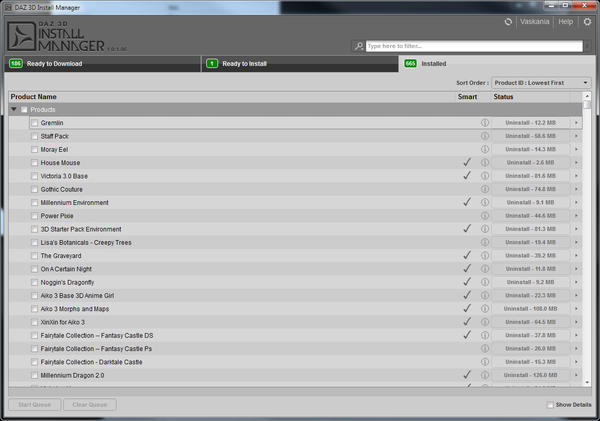Open info icon for Lisa's Botanicals Creepy Trees
The image size is (600, 421).
pyautogui.click(x=485, y=242)
